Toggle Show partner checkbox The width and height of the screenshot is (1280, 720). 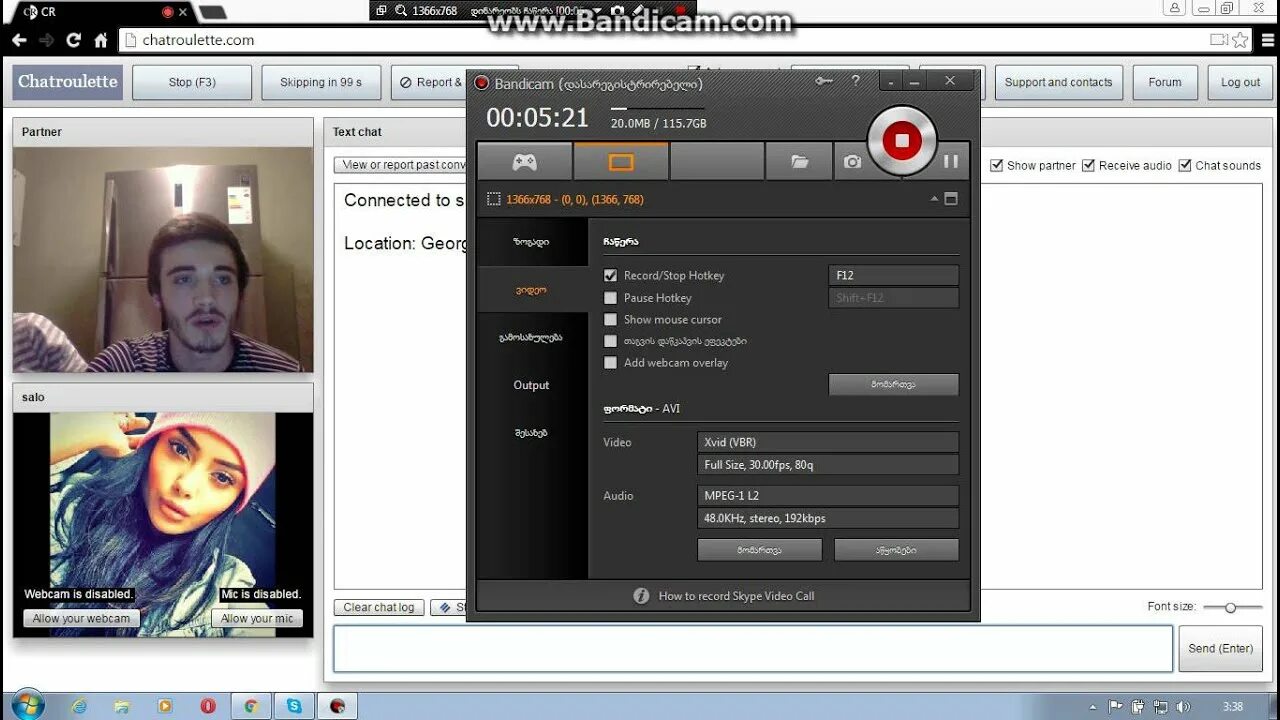pos(996,165)
